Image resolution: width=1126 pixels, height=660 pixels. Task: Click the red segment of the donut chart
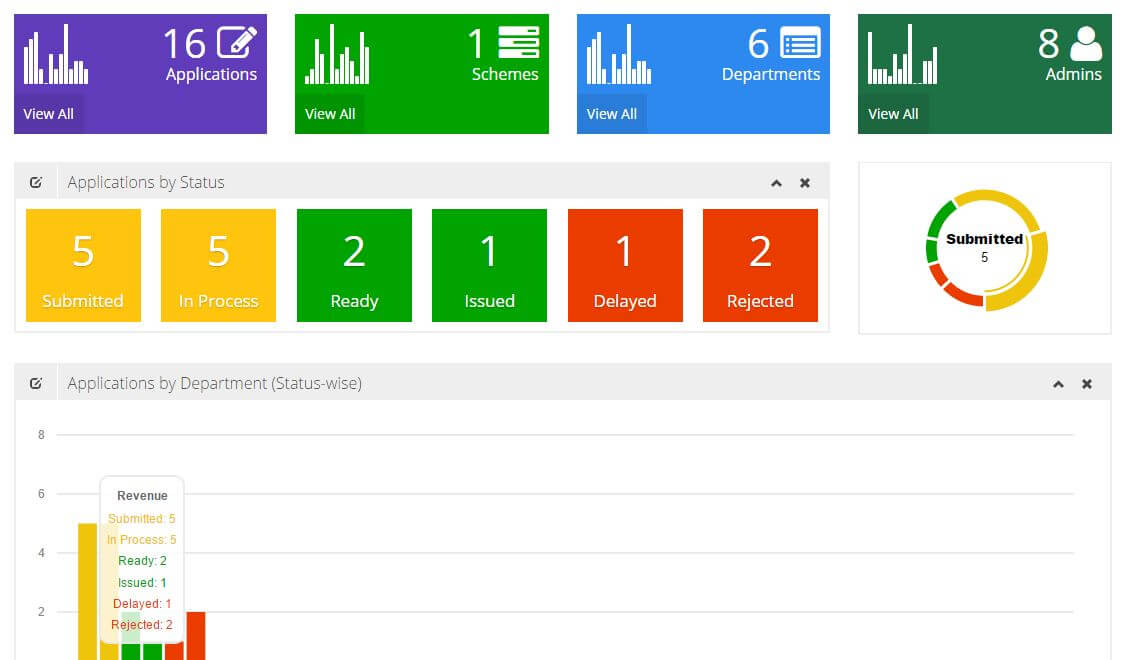(x=958, y=293)
